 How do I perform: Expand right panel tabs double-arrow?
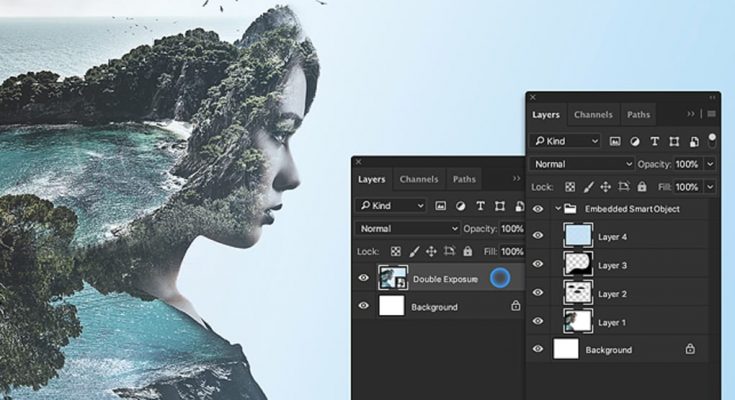(x=691, y=114)
